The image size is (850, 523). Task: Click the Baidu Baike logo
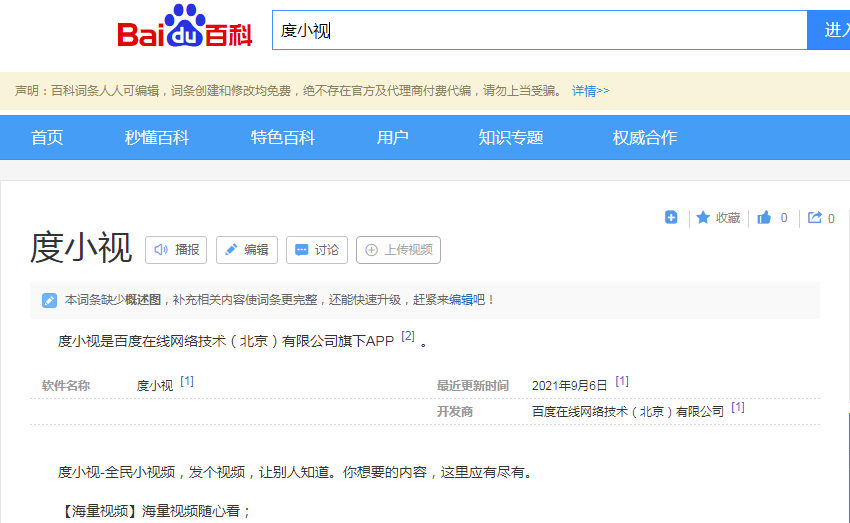pyautogui.click(x=185, y=27)
